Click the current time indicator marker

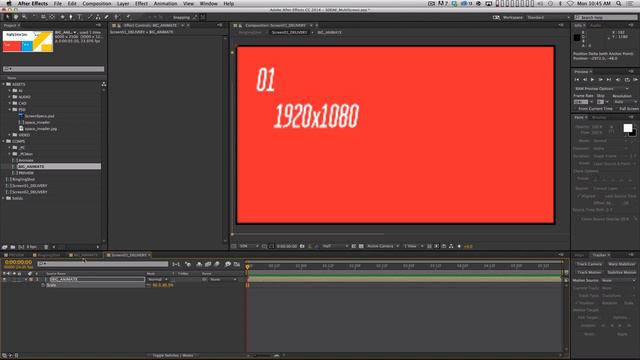click(x=247, y=266)
